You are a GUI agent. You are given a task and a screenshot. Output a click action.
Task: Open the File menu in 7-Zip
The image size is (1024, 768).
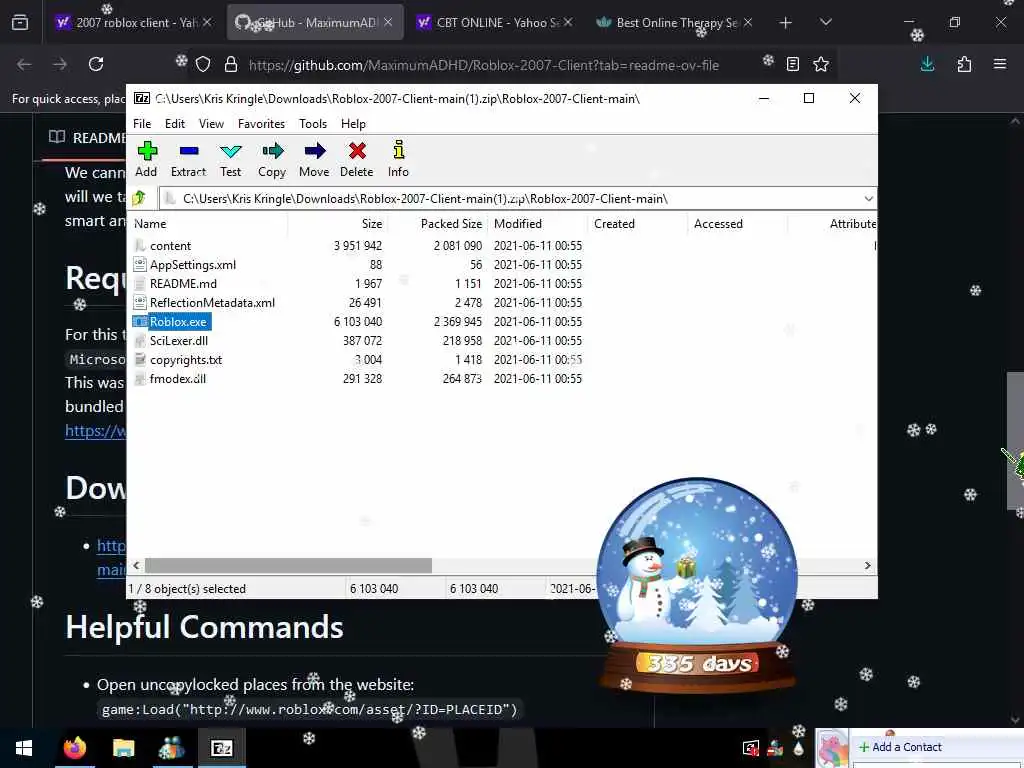142,123
